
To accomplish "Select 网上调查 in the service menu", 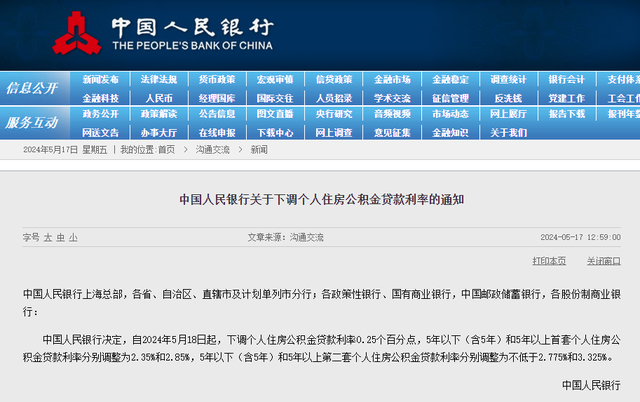I will (334, 133).
